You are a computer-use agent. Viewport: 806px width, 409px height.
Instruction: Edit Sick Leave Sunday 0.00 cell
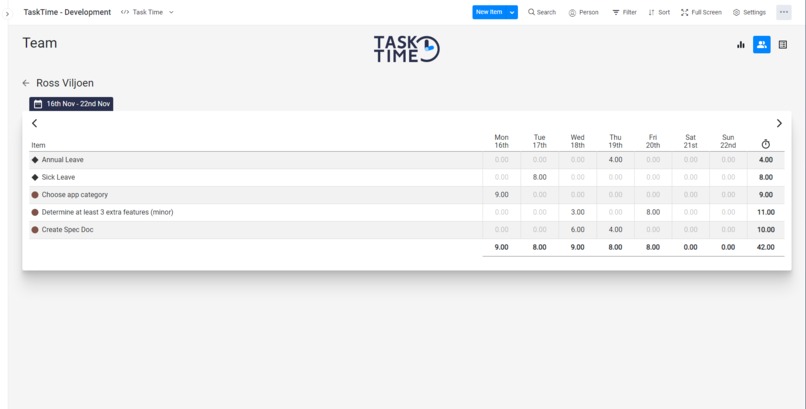[x=728, y=177]
